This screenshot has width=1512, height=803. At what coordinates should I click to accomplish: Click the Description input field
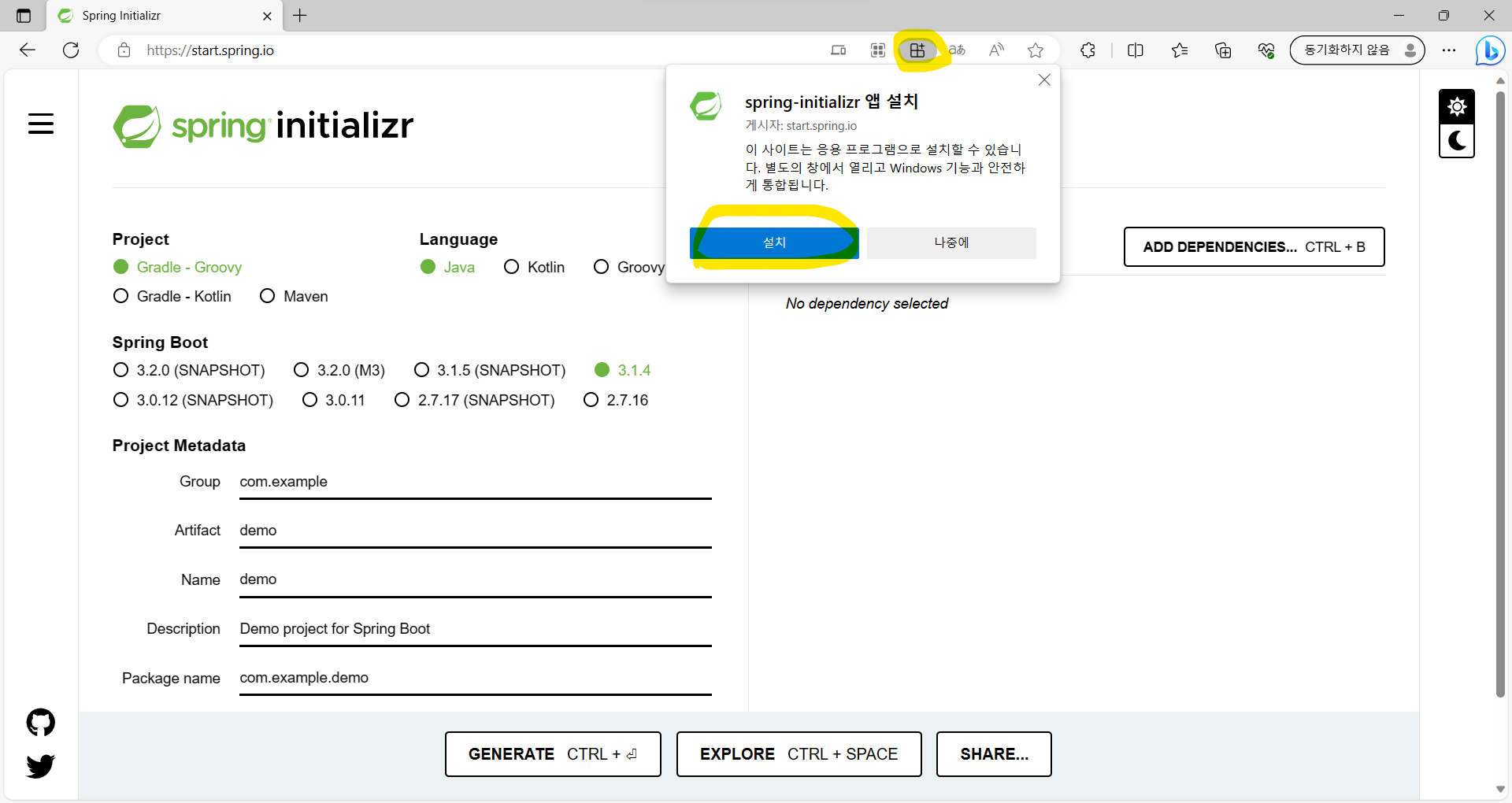coord(476,629)
